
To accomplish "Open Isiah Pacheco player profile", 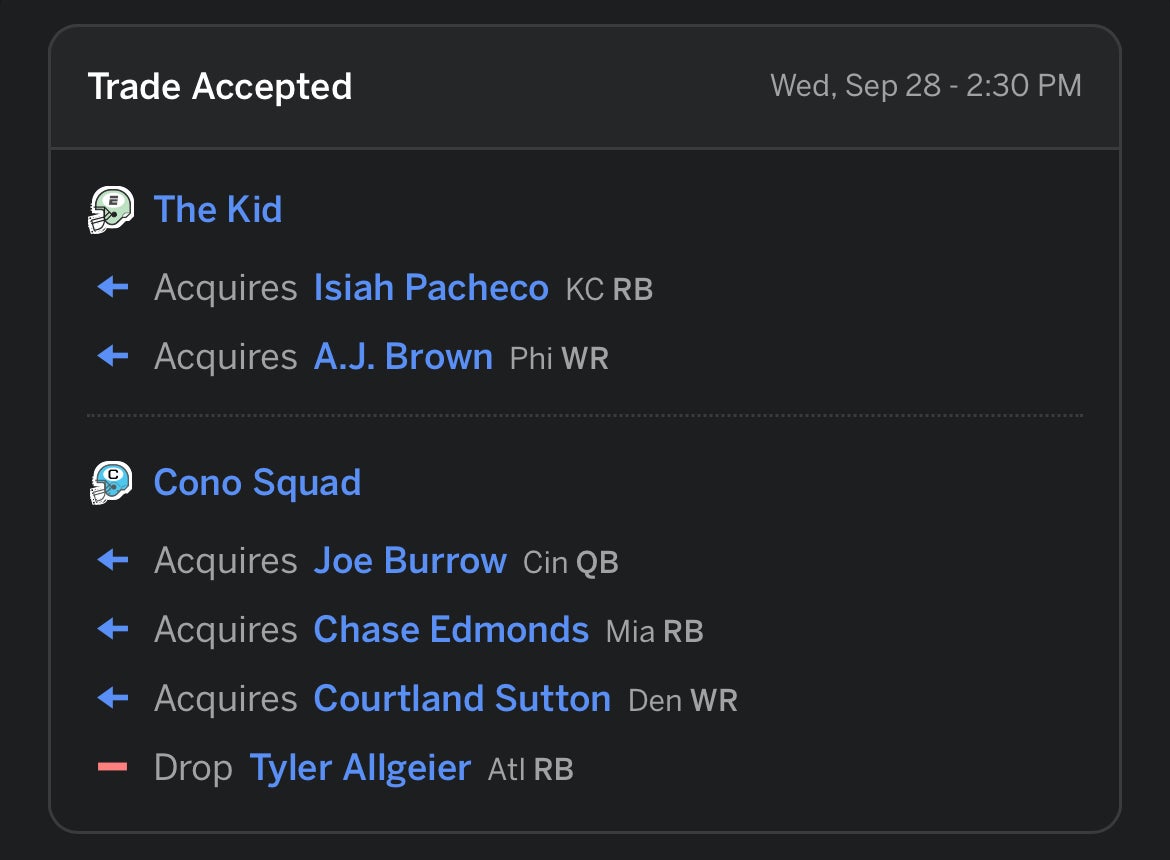I will click(431, 289).
